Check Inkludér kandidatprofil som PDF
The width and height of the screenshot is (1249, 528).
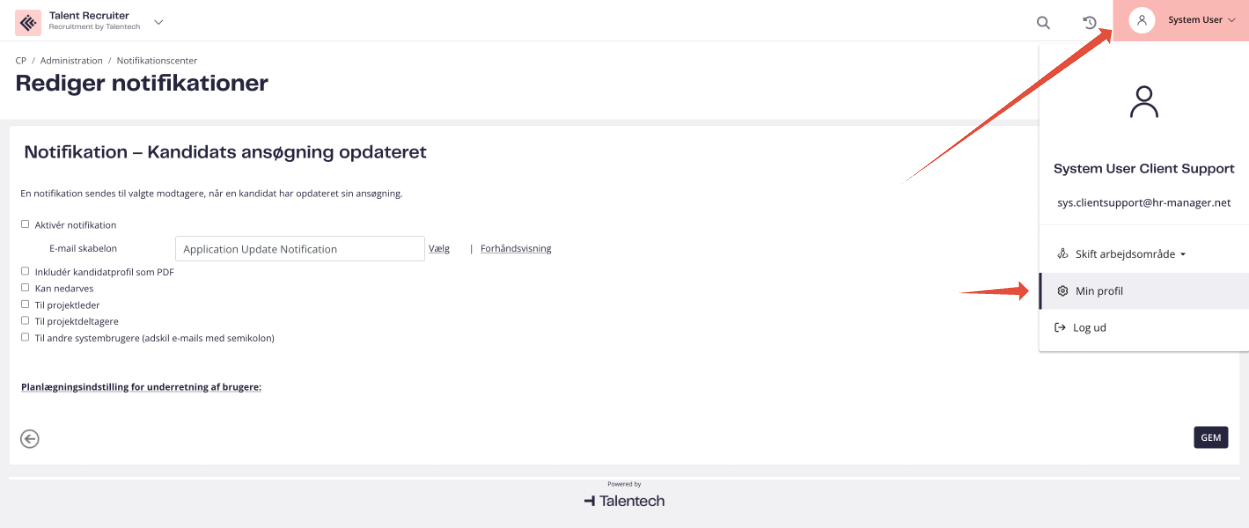(25, 271)
